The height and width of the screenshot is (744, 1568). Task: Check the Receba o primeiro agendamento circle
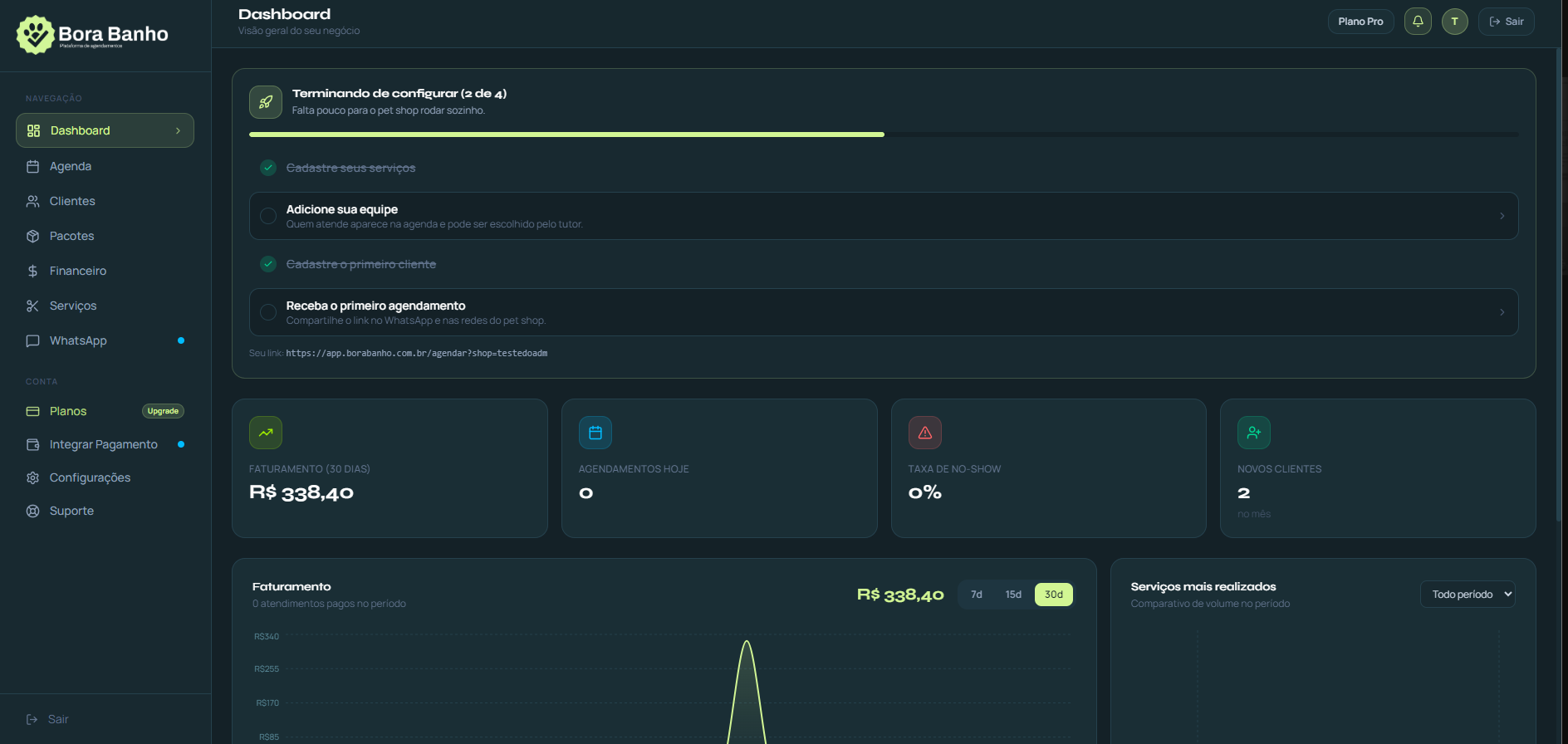tap(268, 312)
